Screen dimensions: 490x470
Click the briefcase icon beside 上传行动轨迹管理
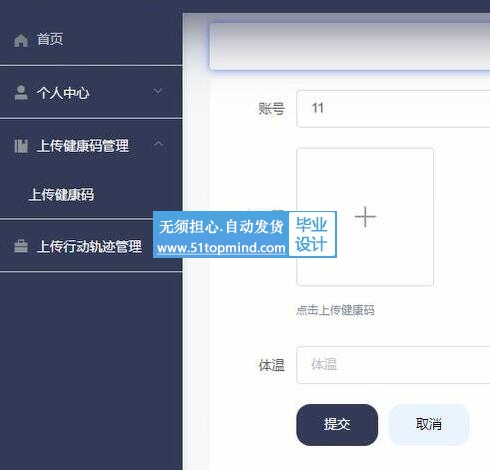(21, 246)
